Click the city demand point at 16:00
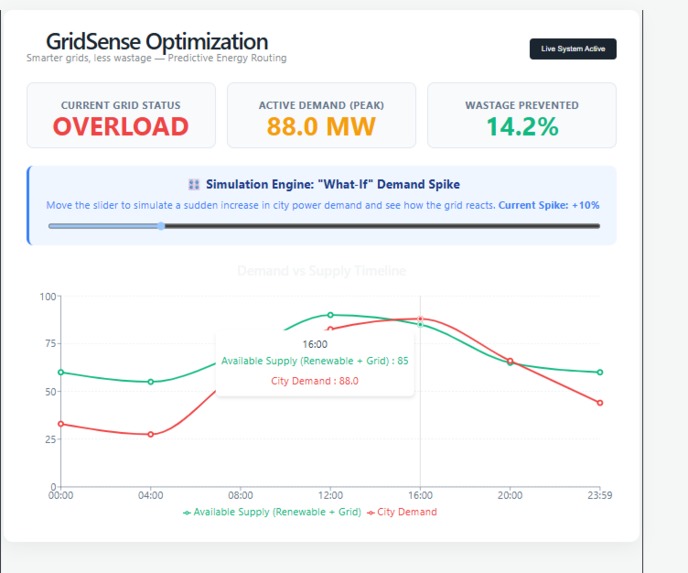Viewport: 688px width, 573px height. point(420,319)
